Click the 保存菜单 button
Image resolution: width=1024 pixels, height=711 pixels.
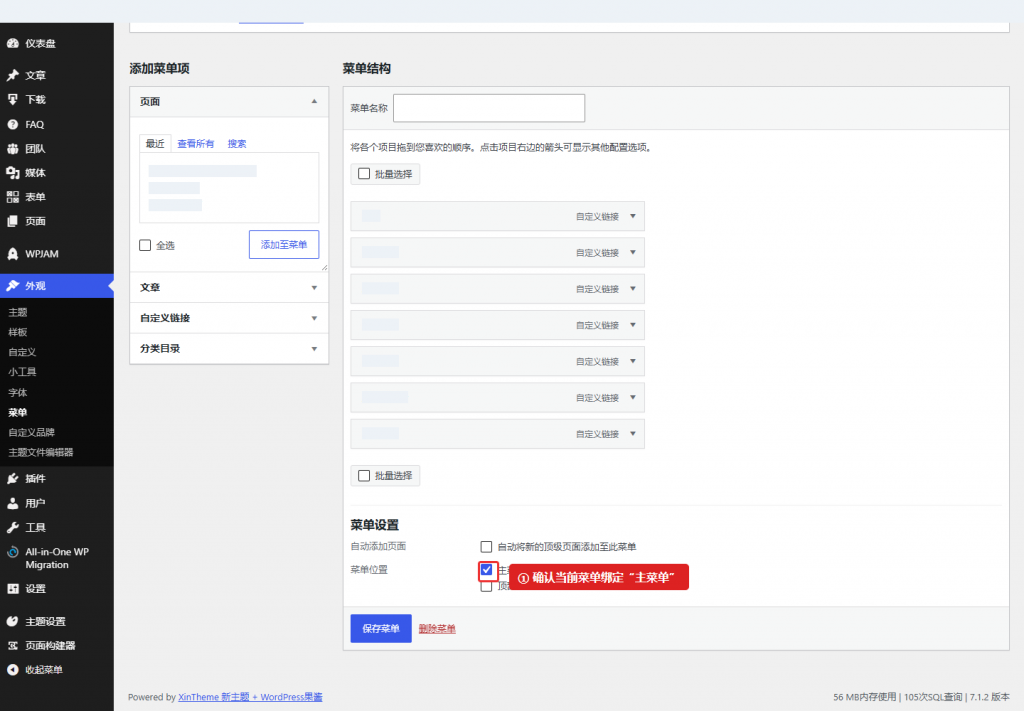381,628
